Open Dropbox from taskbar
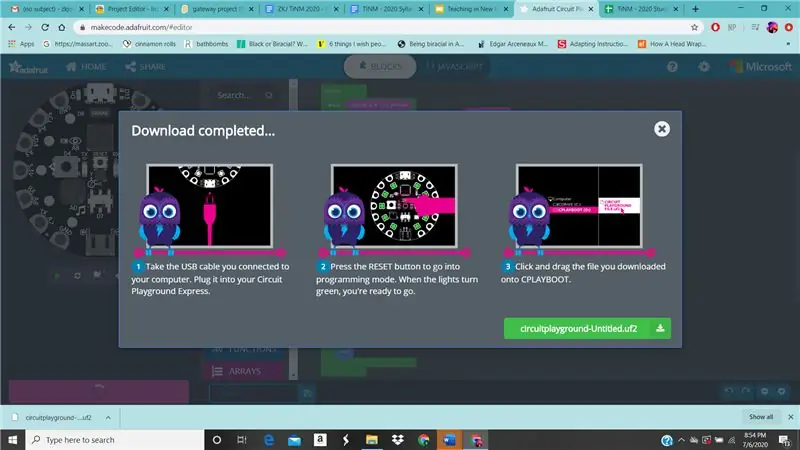The image size is (800, 450). point(397,440)
